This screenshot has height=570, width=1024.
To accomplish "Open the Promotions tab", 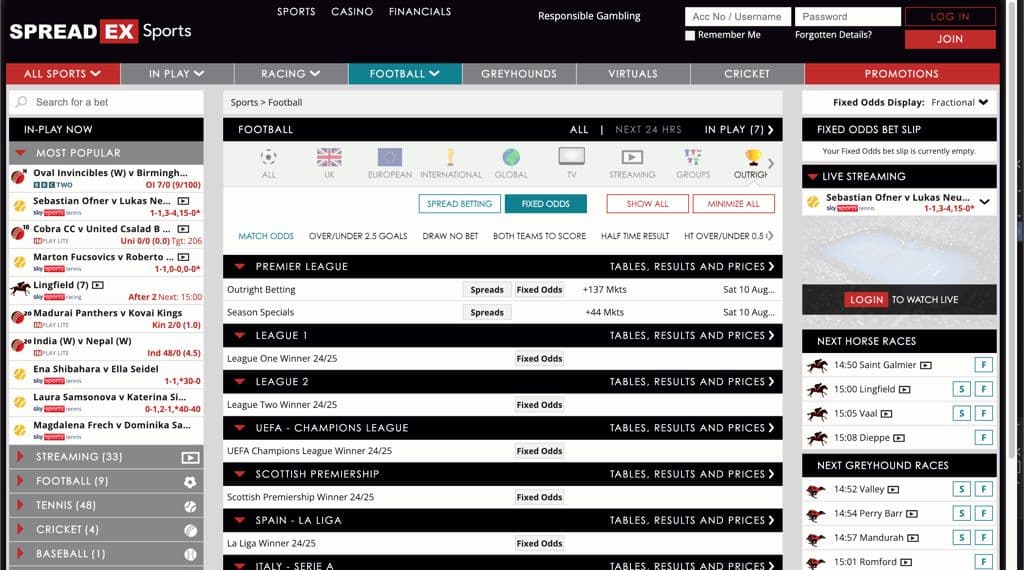I will 902,74.
